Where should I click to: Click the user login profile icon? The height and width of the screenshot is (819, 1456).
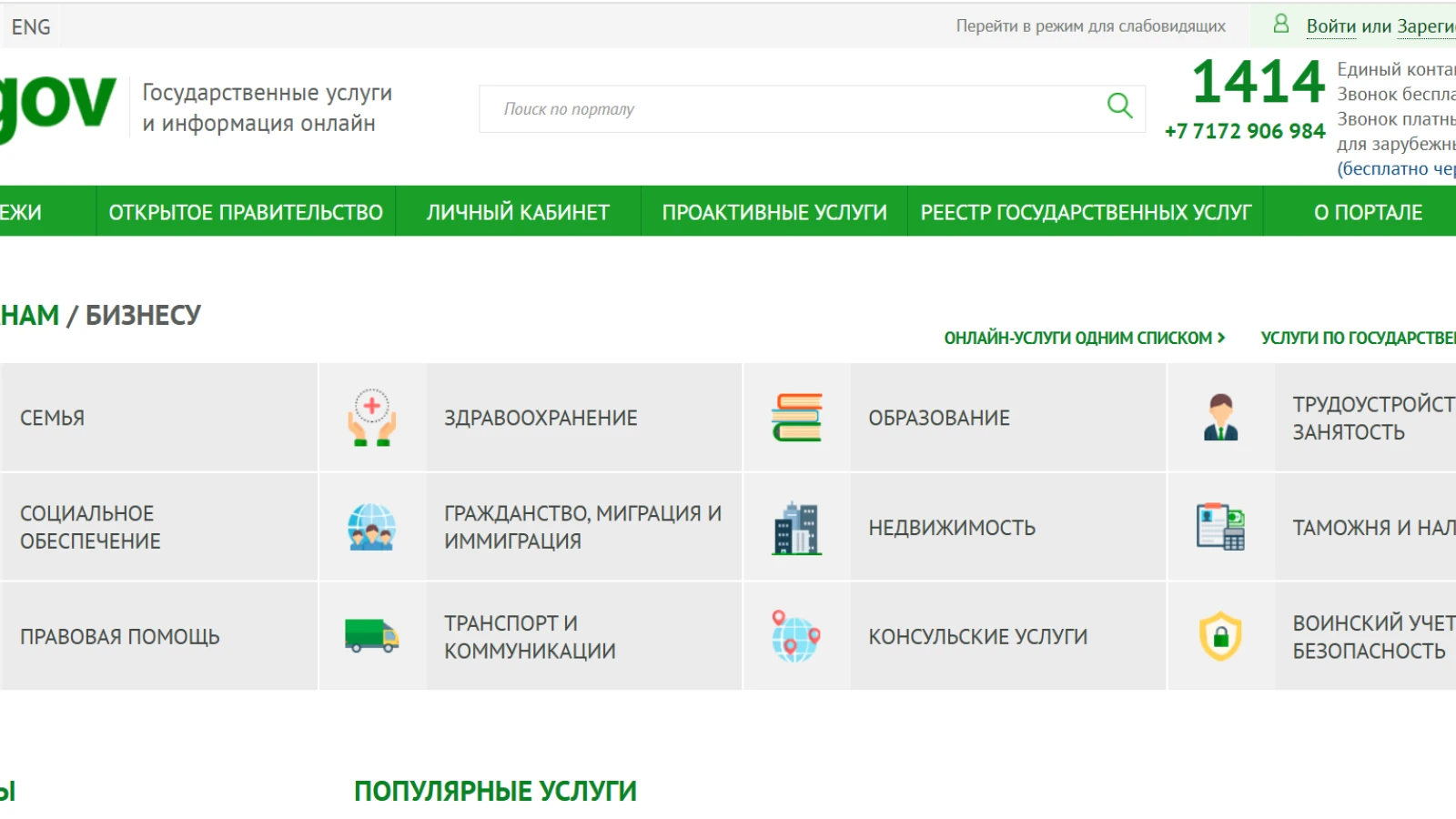click(1280, 25)
